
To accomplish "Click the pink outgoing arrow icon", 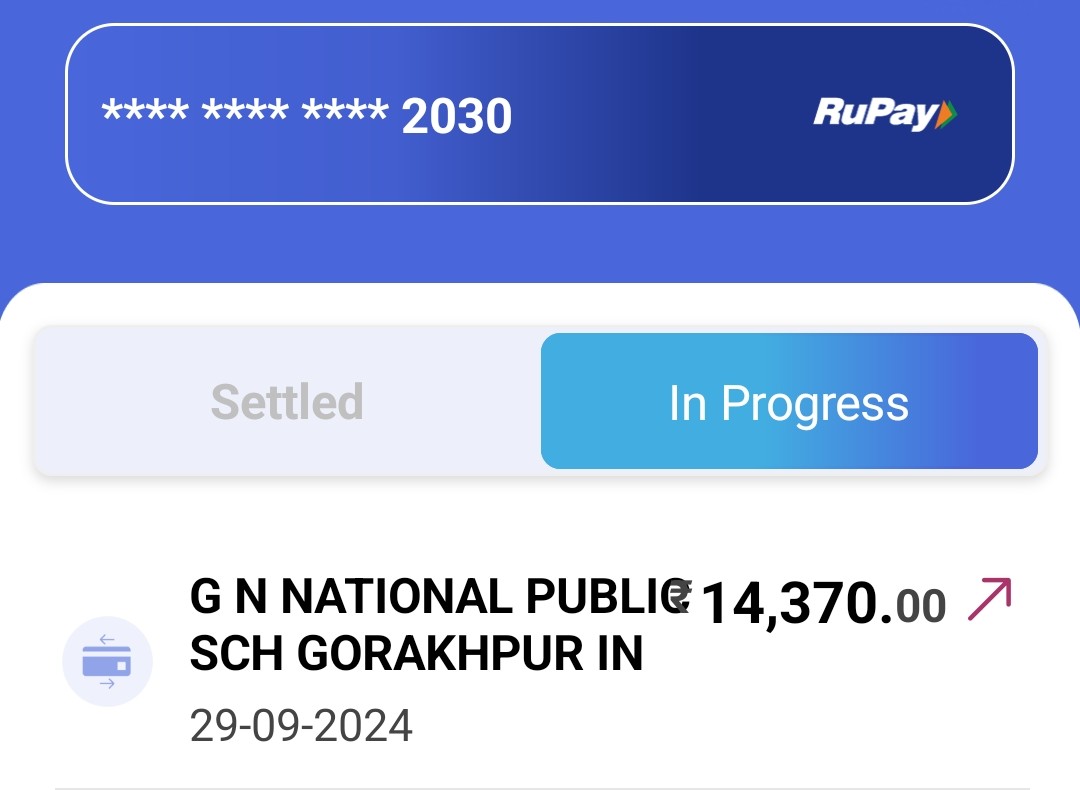I will pyautogui.click(x=989, y=599).
